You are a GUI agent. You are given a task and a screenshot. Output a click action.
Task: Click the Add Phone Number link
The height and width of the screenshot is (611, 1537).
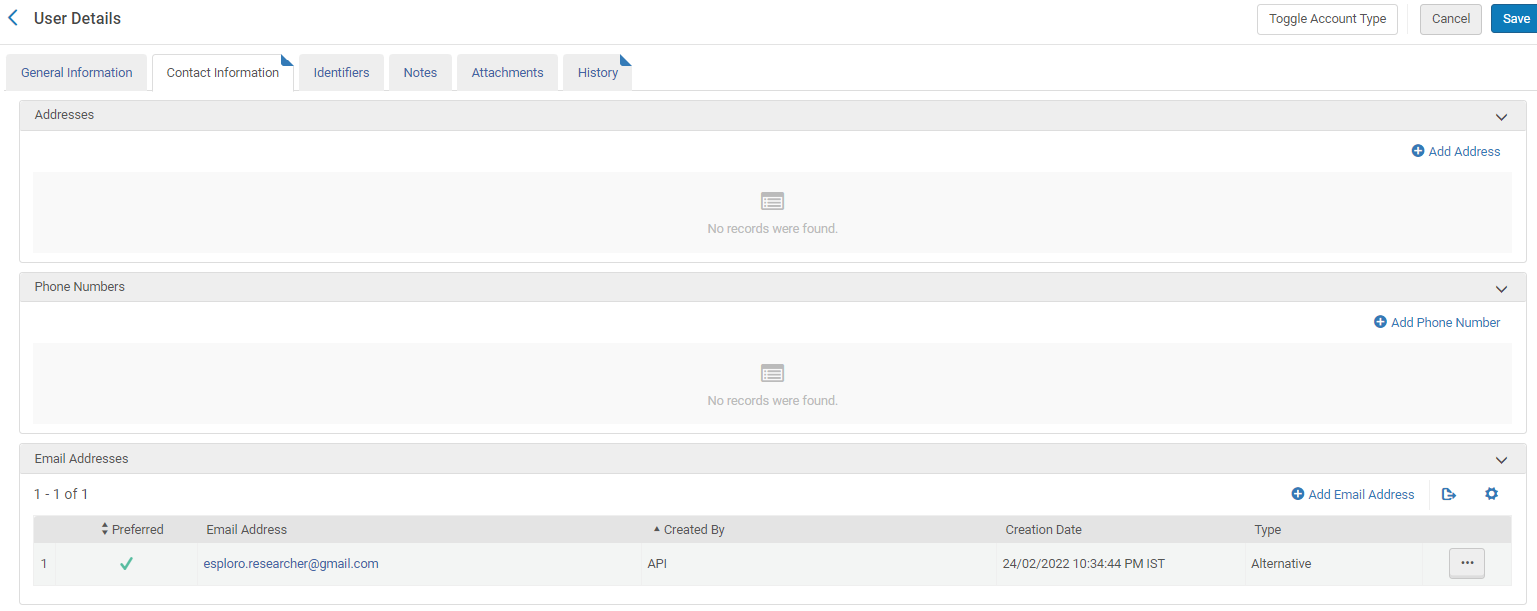1437,322
